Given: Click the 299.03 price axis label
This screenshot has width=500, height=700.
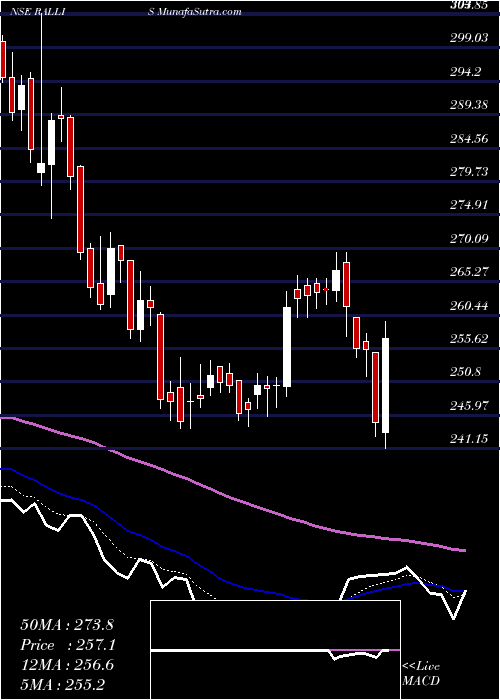Looking at the screenshot, I should [469, 38].
